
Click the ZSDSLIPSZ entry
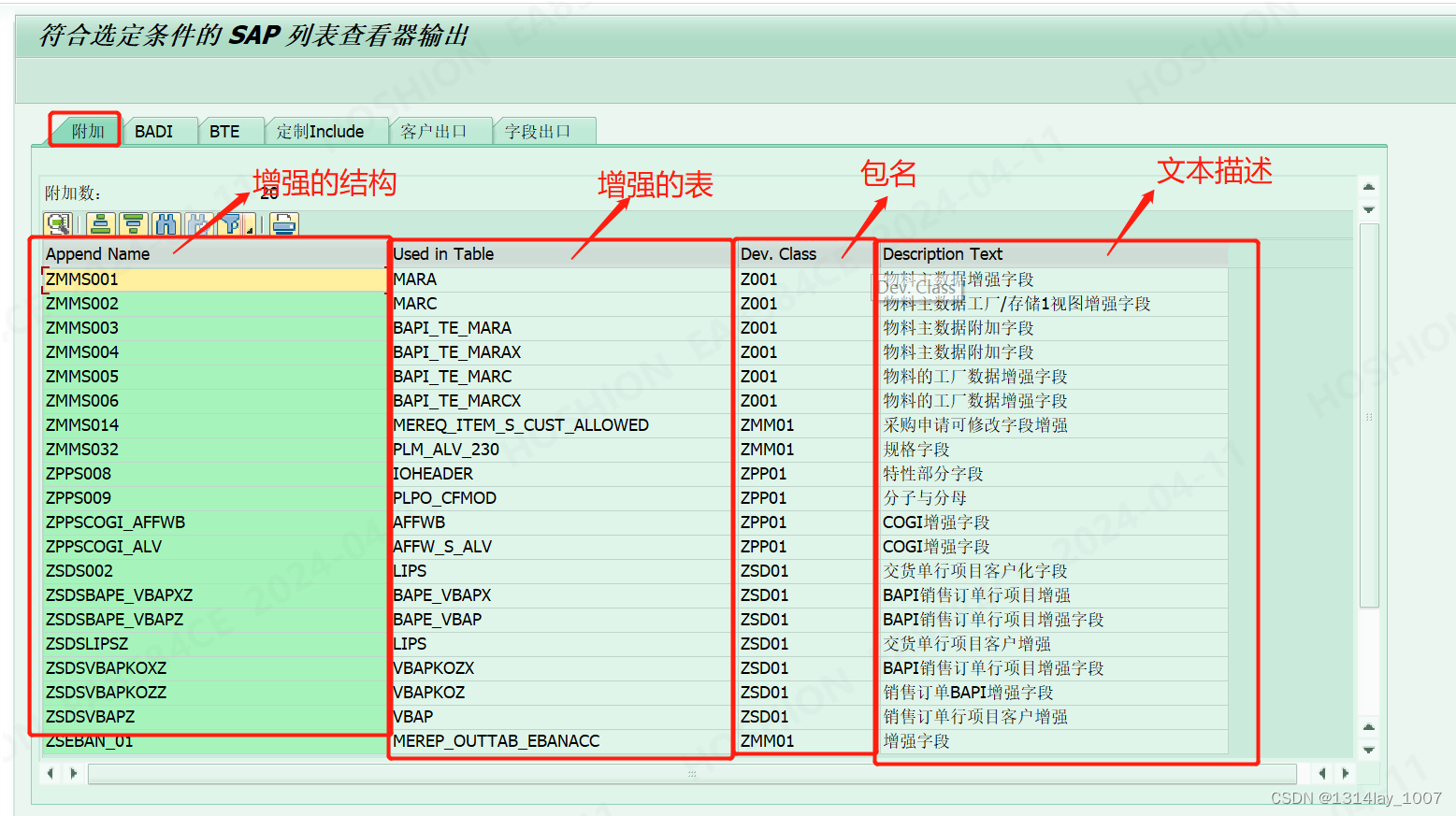pyautogui.click(x=214, y=644)
